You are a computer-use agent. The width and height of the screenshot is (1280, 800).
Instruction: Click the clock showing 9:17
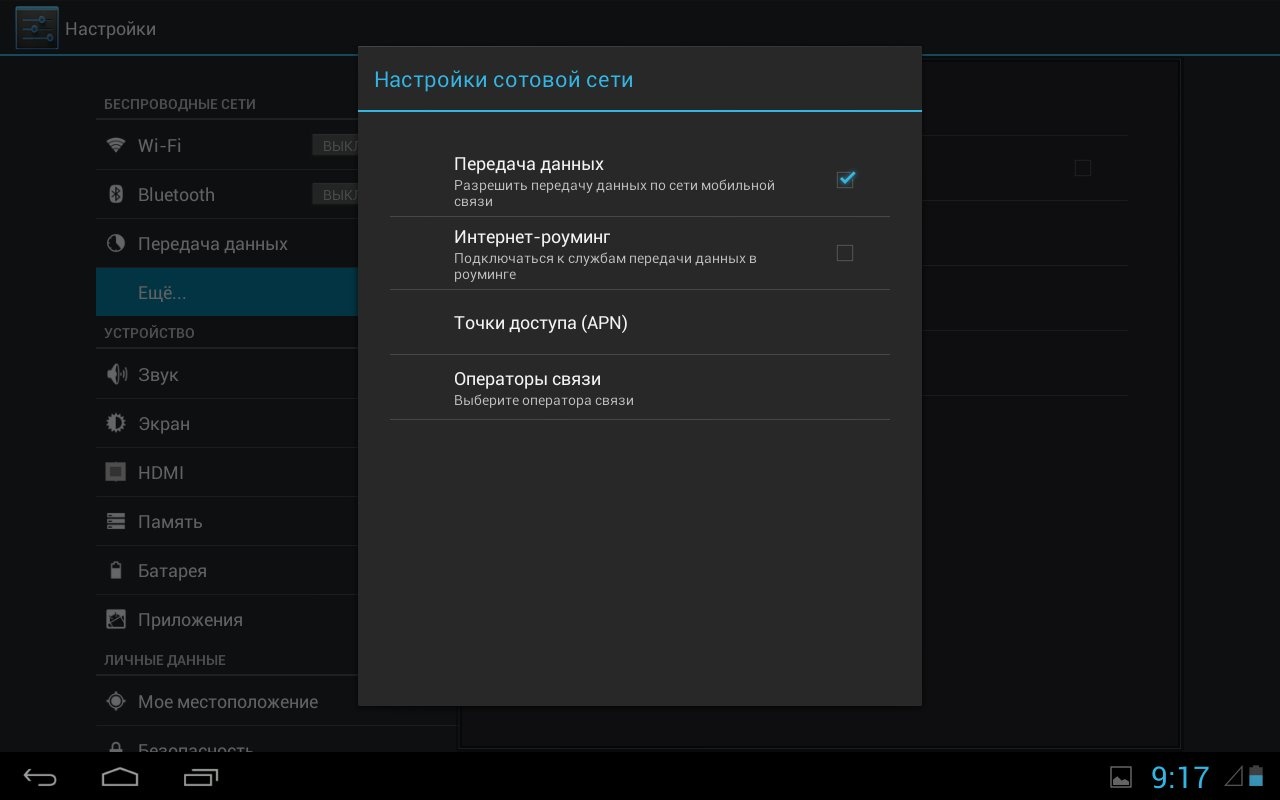[x=1180, y=777]
